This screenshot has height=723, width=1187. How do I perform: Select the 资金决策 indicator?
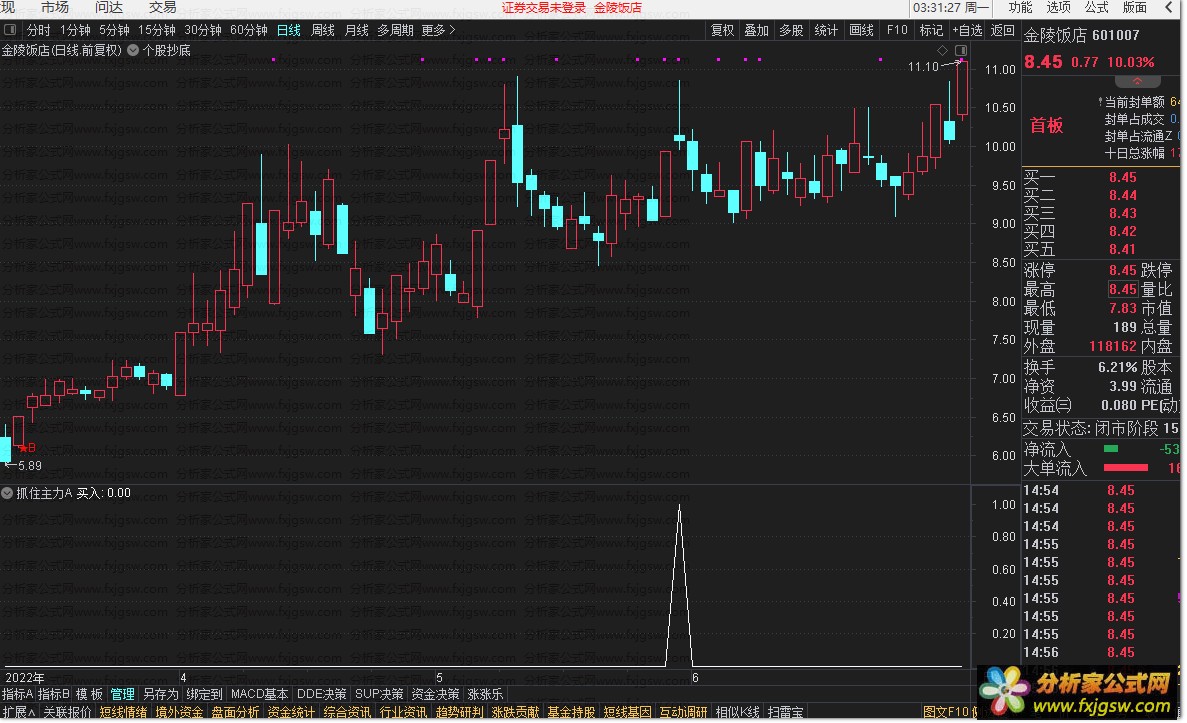(x=435, y=694)
